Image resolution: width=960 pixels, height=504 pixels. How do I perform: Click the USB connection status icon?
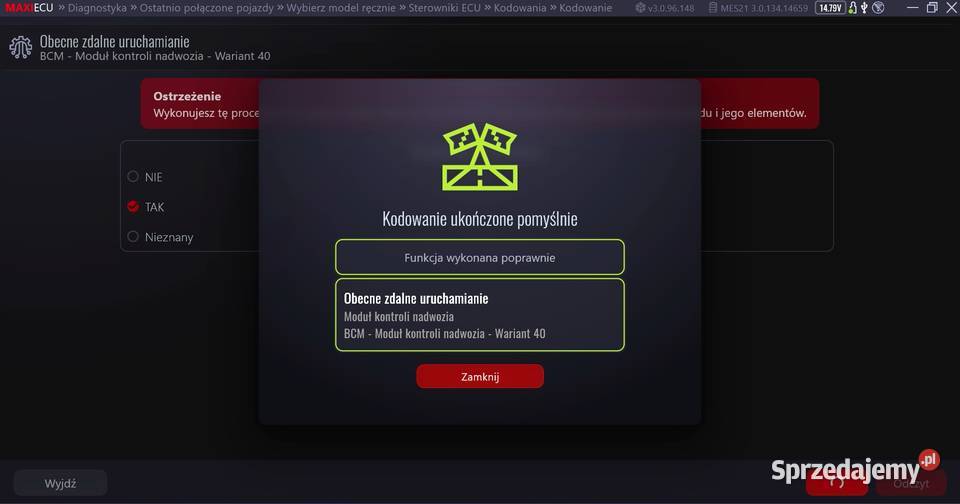coord(864,8)
